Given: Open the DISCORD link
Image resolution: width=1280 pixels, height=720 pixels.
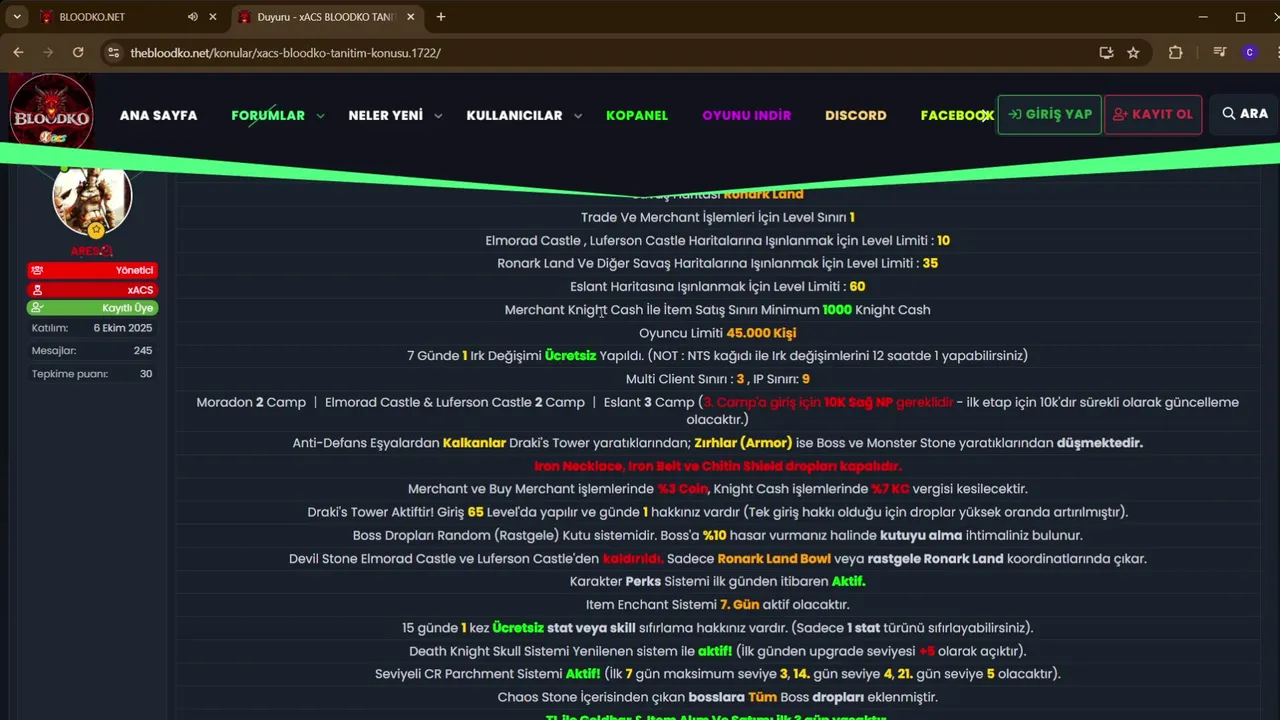Looking at the screenshot, I should pos(855,115).
